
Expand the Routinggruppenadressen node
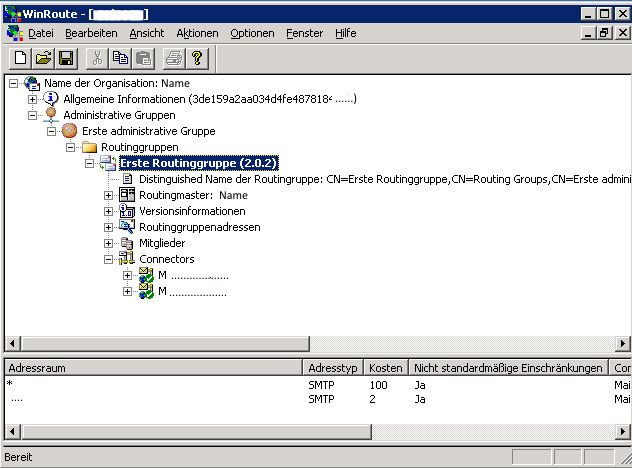click(x=108, y=227)
